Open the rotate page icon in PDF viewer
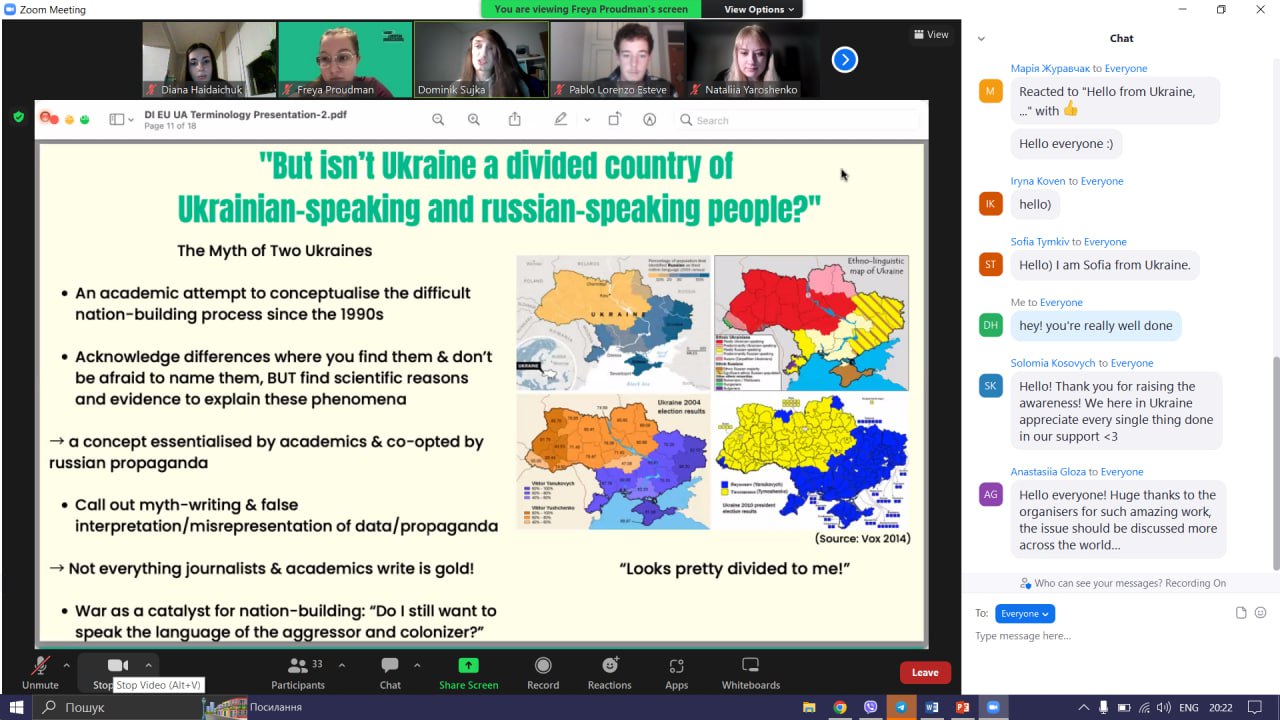Screen dimensions: 1280x720 pos(612,118)
